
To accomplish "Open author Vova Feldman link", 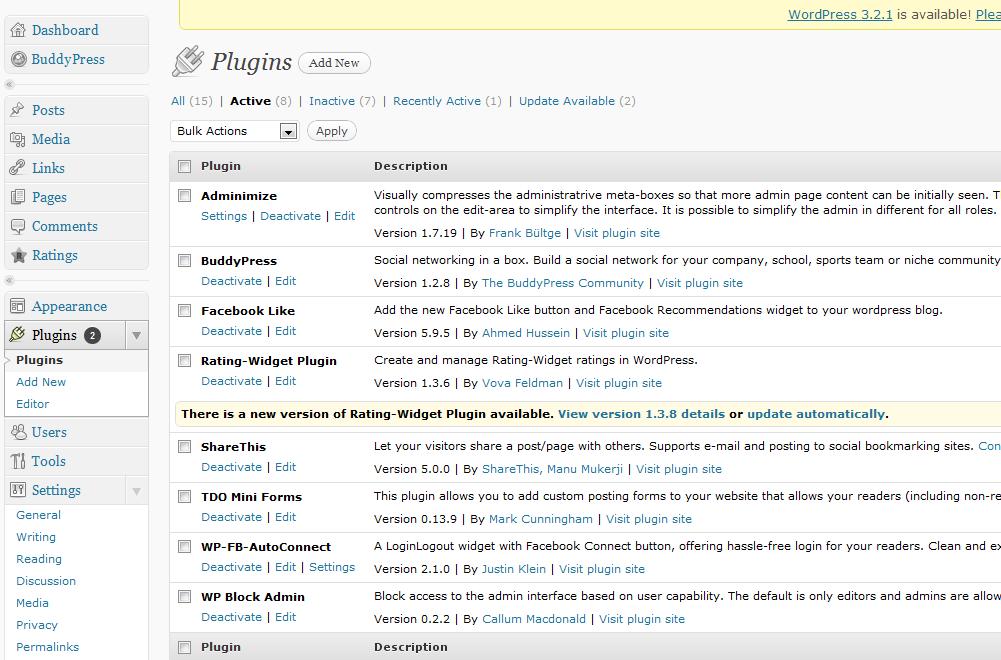I will coord(522,383).
